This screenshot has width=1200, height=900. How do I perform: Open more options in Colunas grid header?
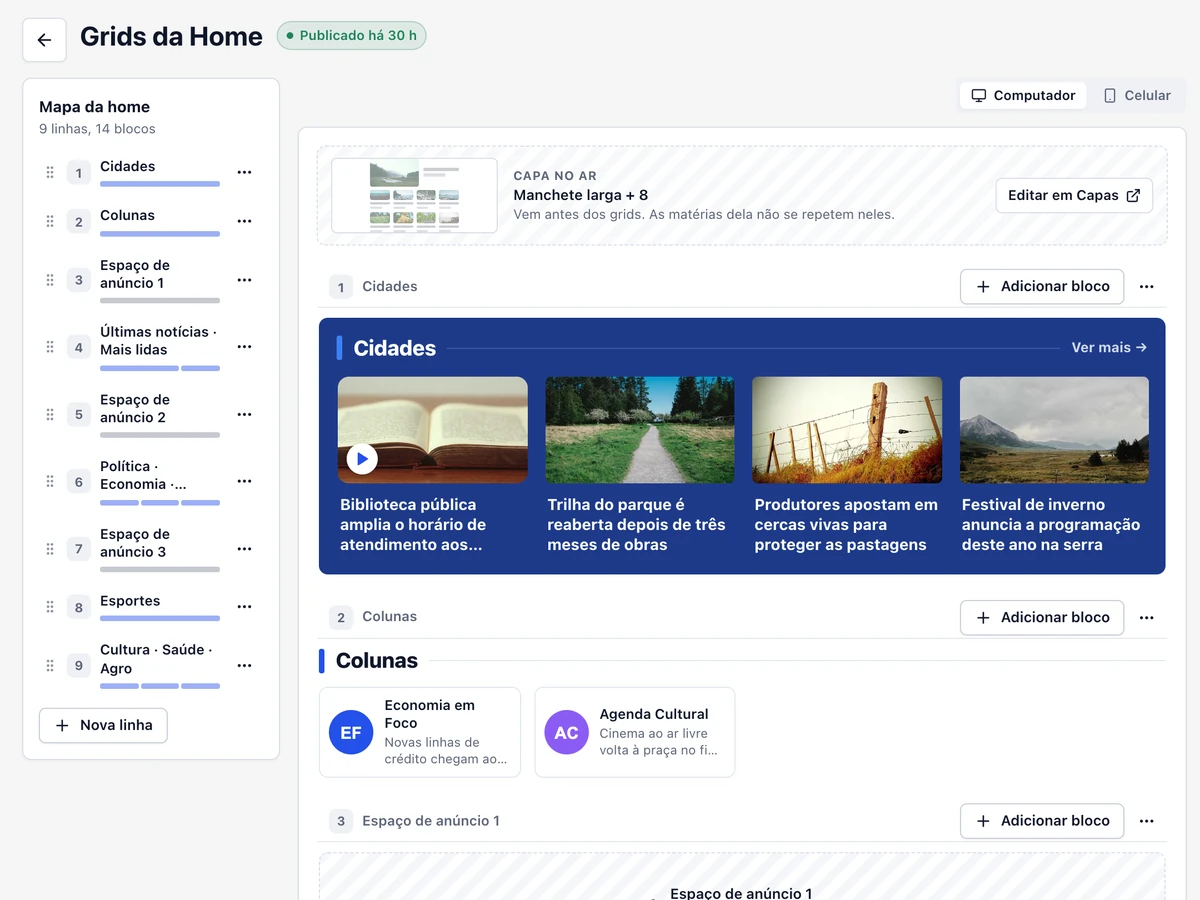click(x=1147, y=618)
